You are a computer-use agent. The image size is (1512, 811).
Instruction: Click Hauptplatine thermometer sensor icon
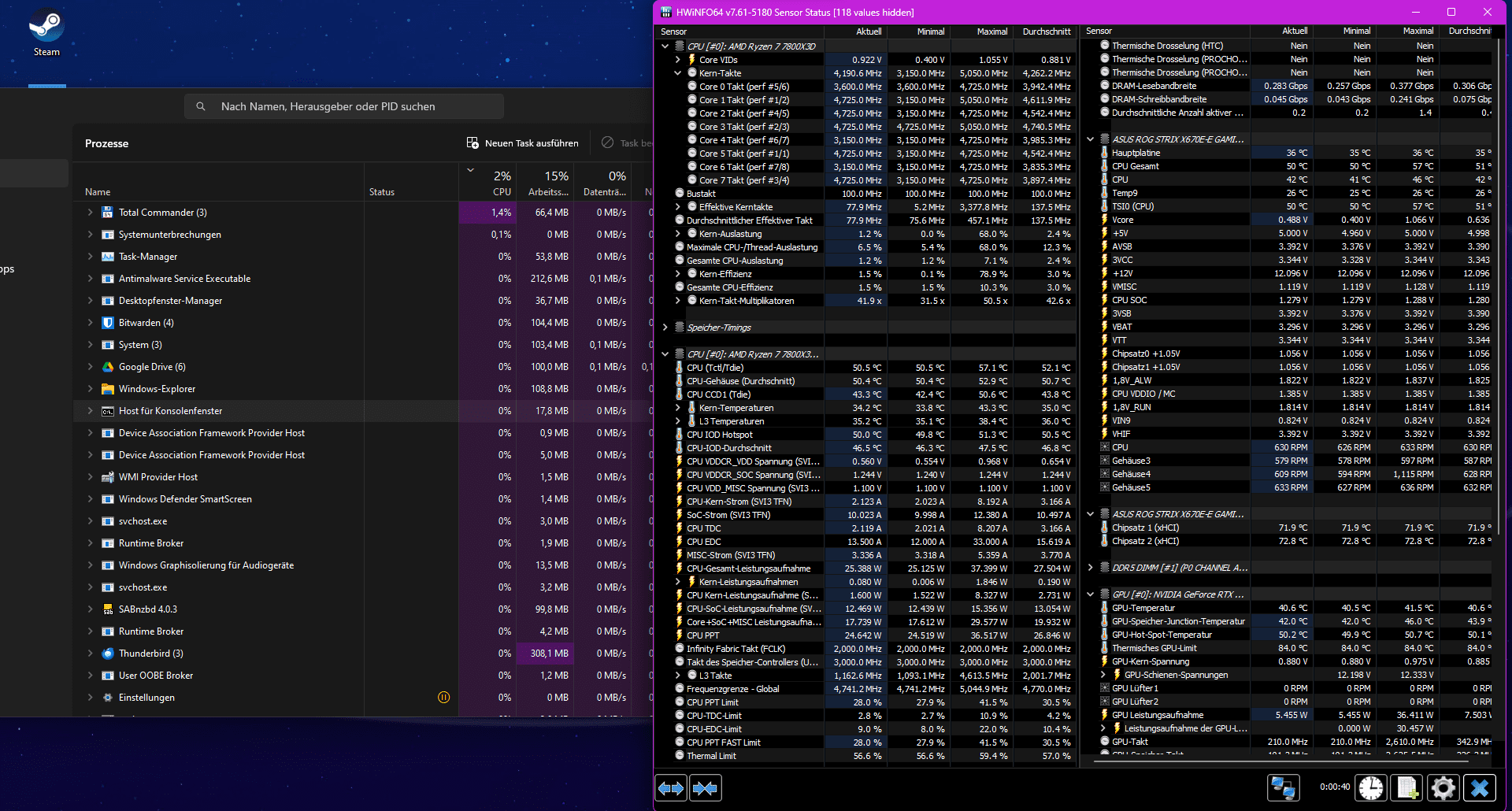tap(1105, 153)
